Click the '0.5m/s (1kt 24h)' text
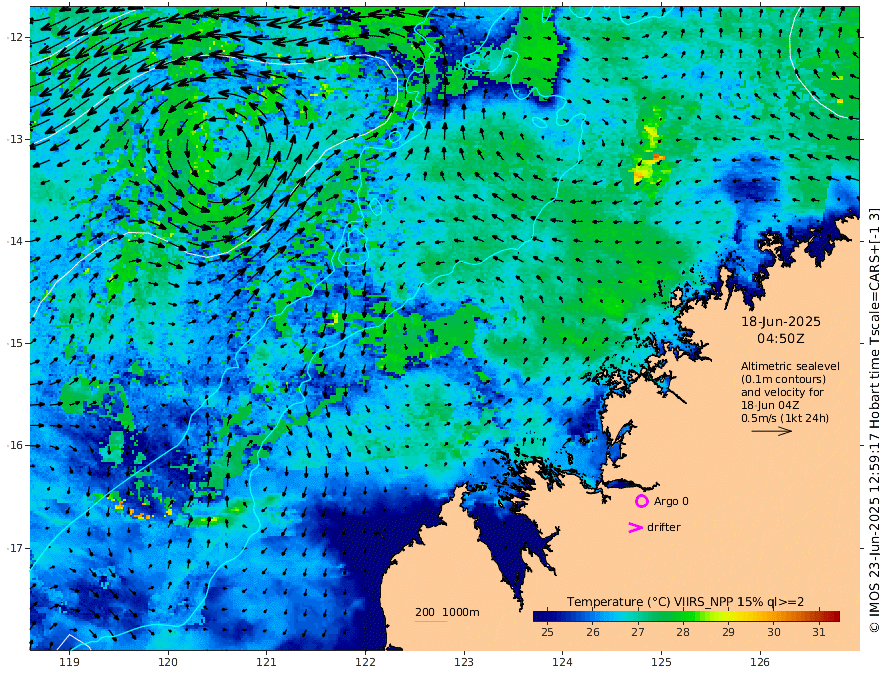Image resolution: width=880 pixels, height=680 pixels. (x=785, y=418)
